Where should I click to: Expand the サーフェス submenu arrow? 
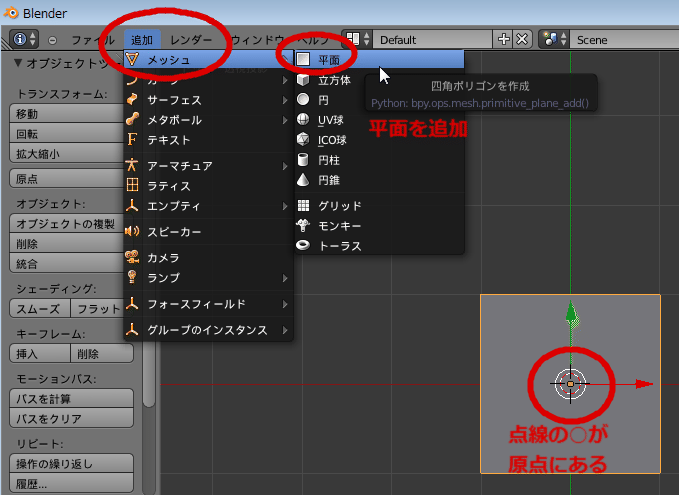(x=285, y=100)
